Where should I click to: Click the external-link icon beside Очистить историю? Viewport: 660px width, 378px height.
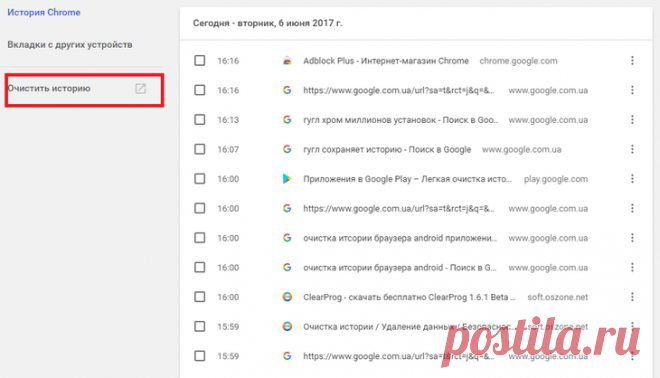click(140, 88)
